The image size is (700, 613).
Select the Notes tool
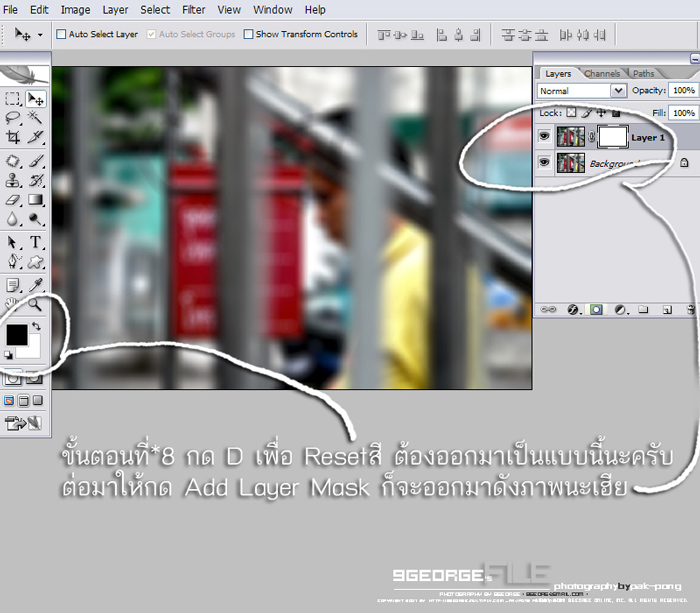point(12,285)
